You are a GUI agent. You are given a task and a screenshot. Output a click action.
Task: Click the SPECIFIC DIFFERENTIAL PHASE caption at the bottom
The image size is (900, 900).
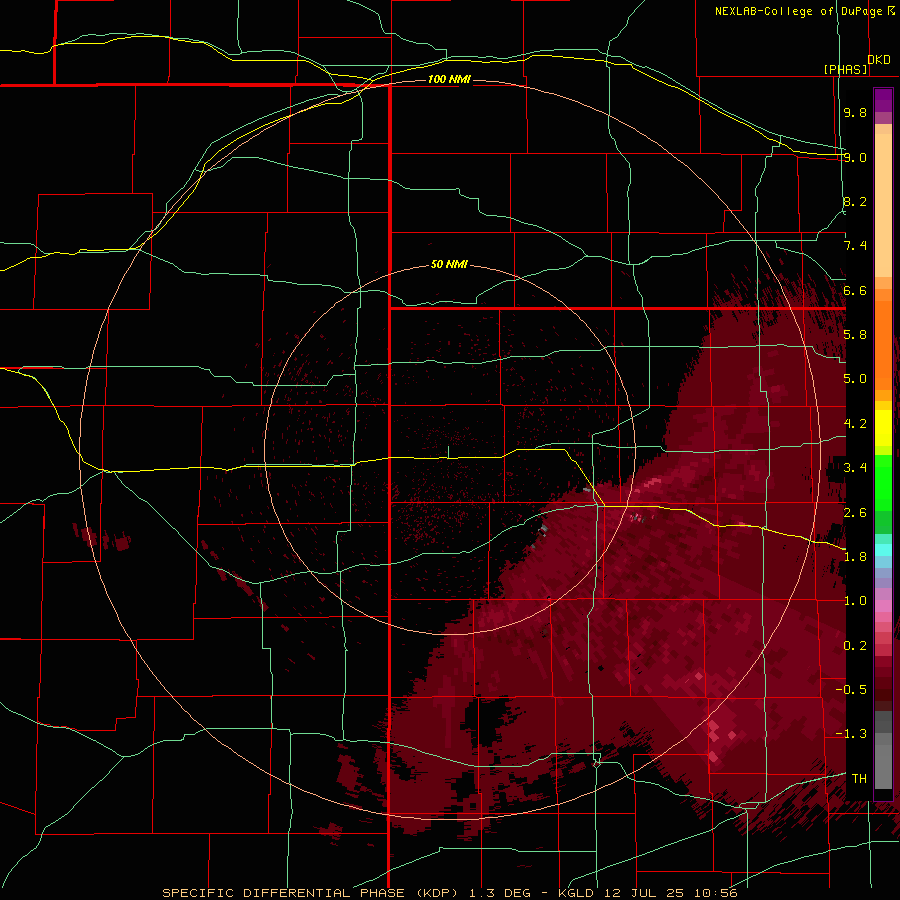pos(449,893)
